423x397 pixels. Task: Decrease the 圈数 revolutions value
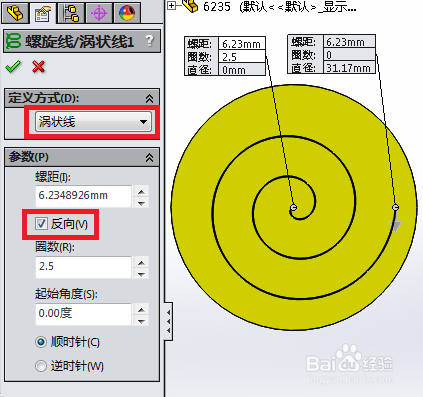click(141, 274)
